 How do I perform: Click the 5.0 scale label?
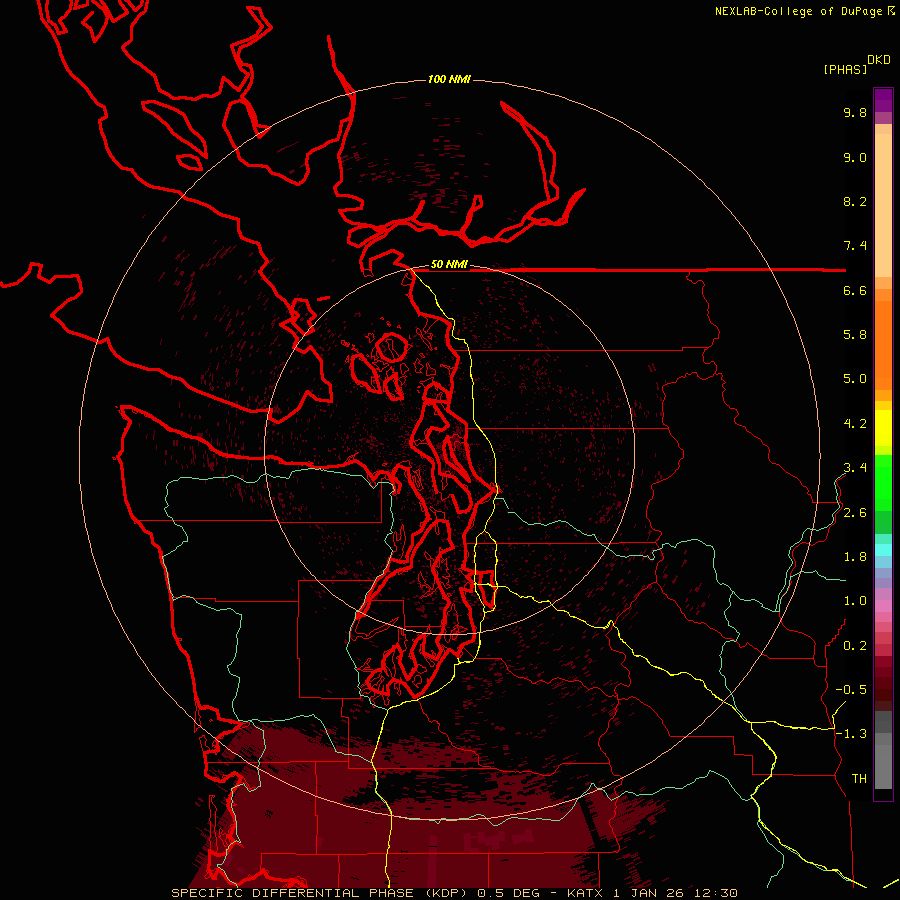tap(855, 379)
